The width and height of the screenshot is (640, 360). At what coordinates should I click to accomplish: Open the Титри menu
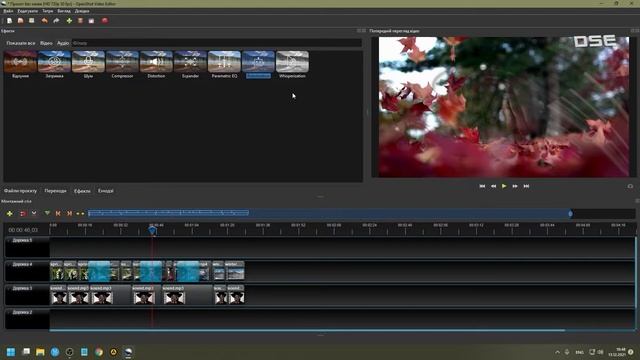click(x=48, y=11)
